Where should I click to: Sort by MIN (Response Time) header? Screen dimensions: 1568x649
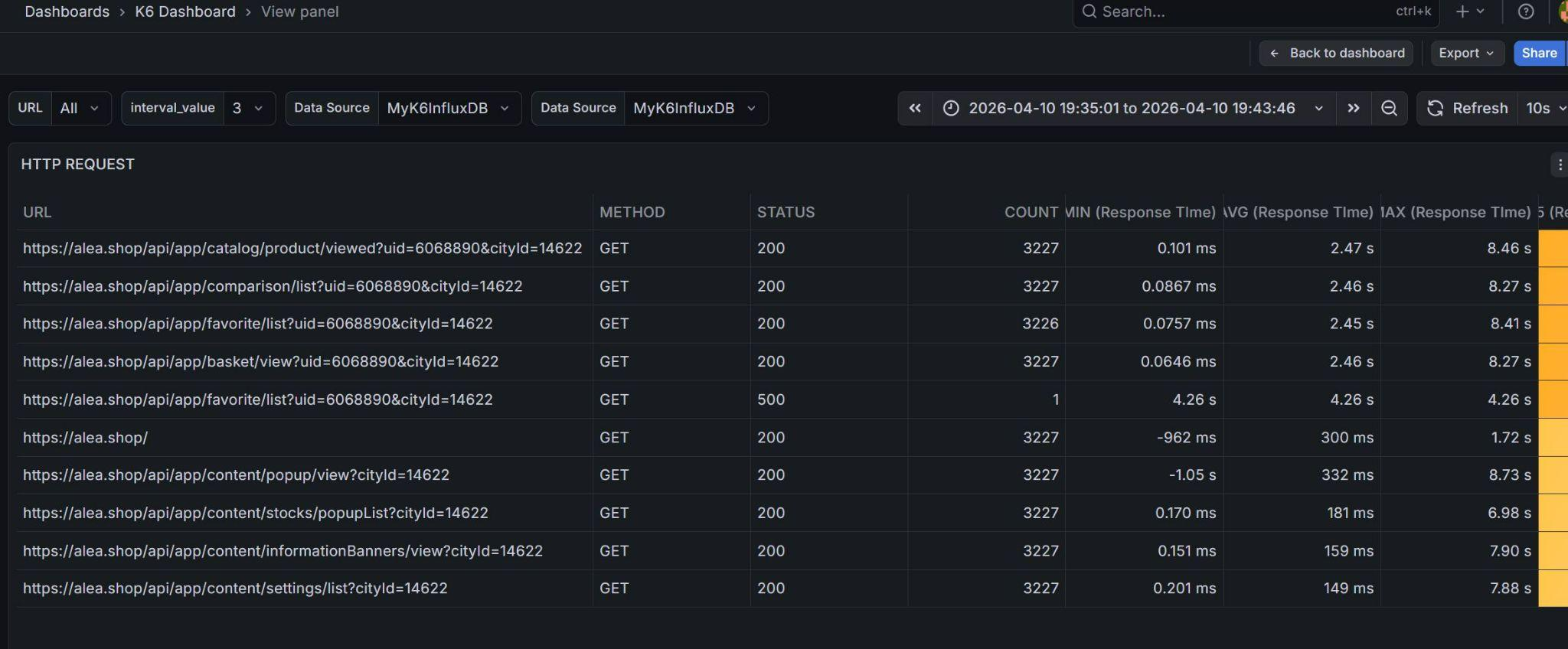1141,212
